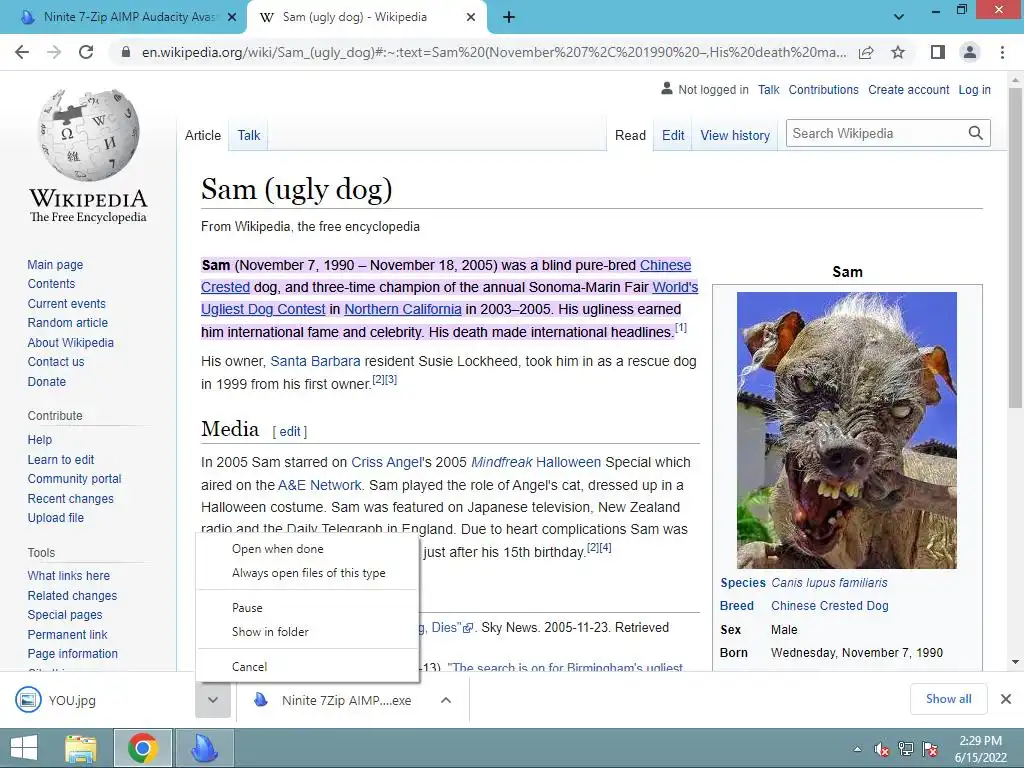This screenshot has width=1024, height=768.
Task: Select the Read tab
Action: (630, 135)
